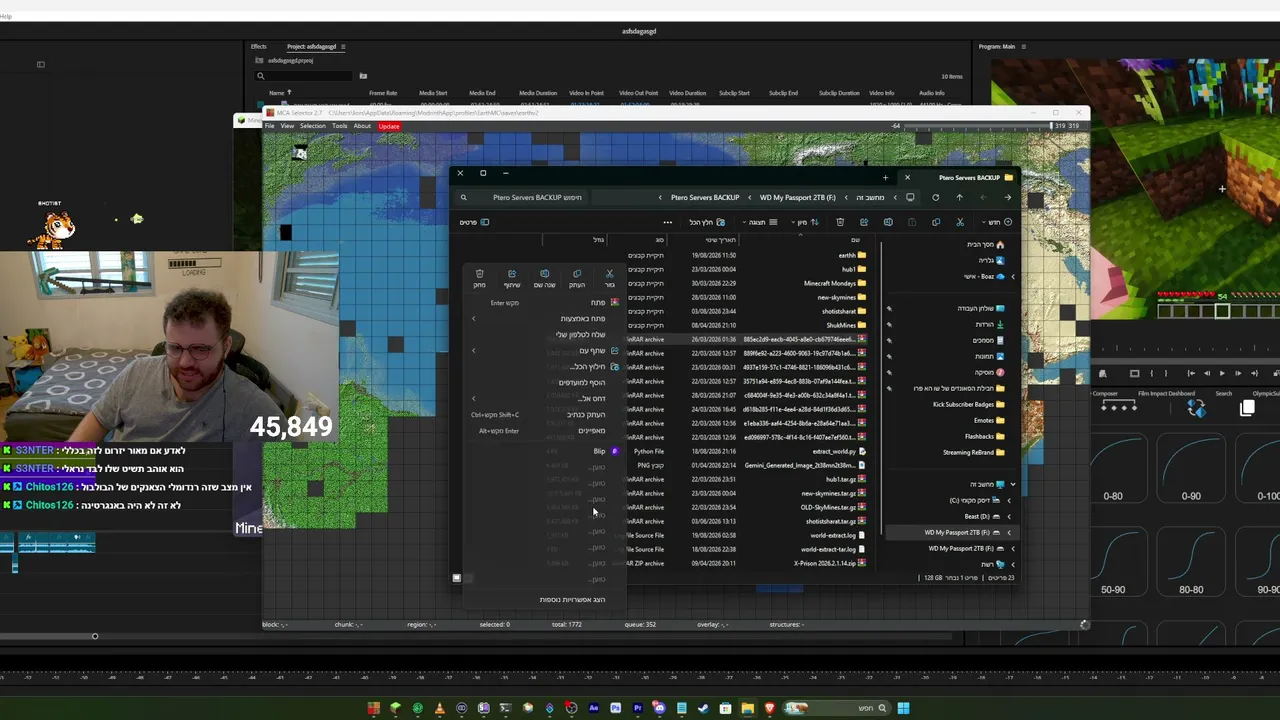Click the Copy icon in context menu
This screenshot has height=720, width=1280.
tap(577, 274)
